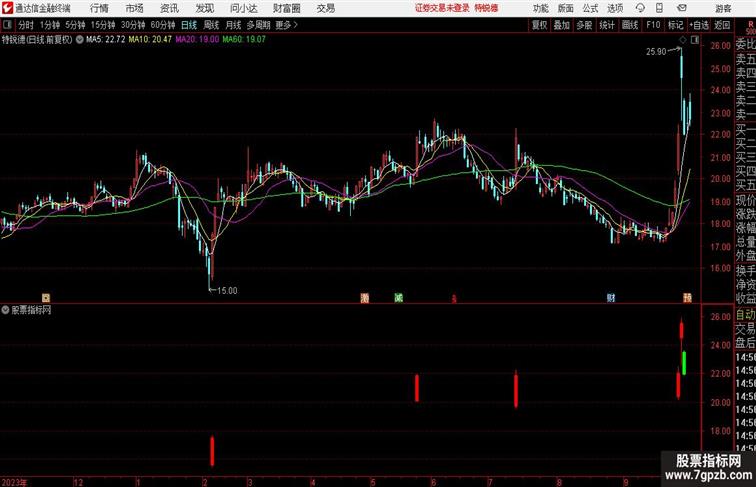This screenshot has height=487, width=756.
Task: Click the 15.00 low price label
Action: coord(227,291)
